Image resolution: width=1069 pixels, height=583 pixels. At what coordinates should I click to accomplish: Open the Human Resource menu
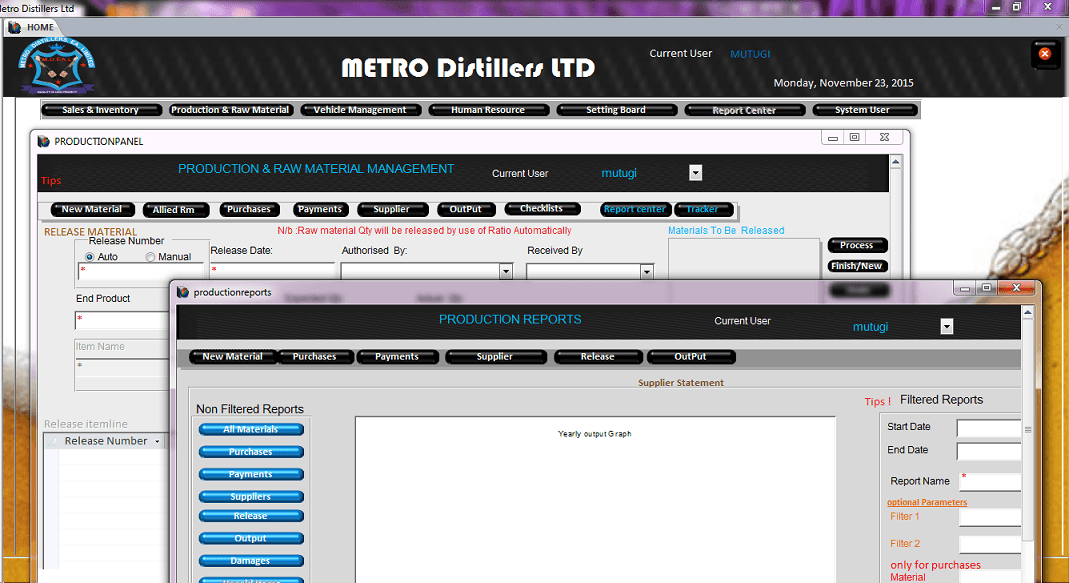click(x=488, y=110)
